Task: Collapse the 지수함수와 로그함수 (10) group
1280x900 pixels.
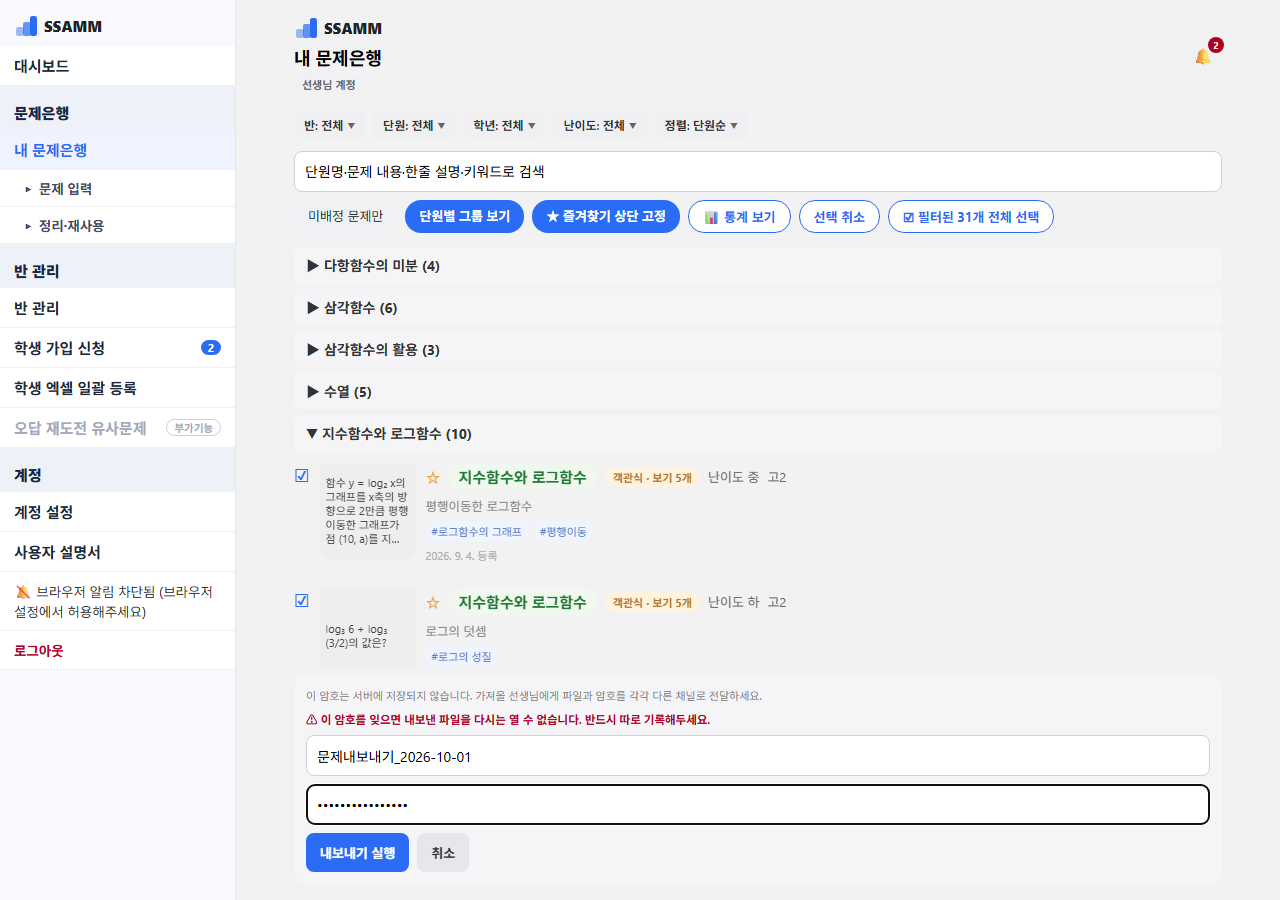Action: 758,434
